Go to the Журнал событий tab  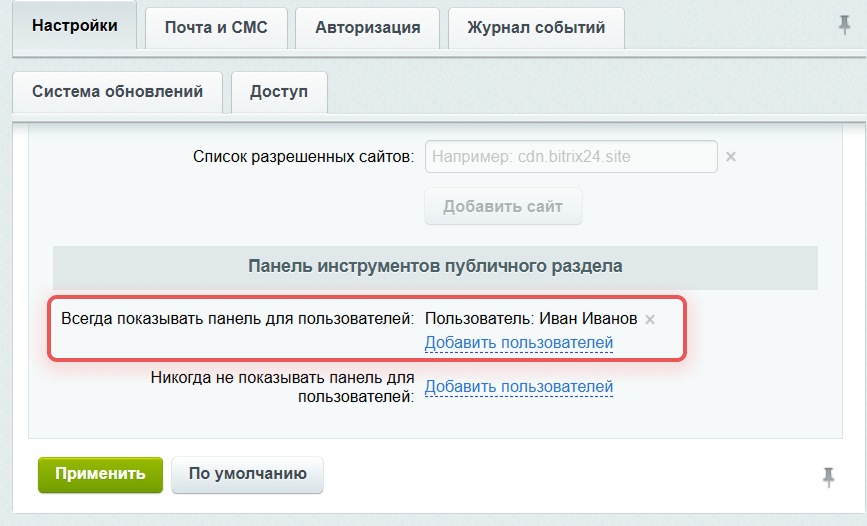coord(536,28)
